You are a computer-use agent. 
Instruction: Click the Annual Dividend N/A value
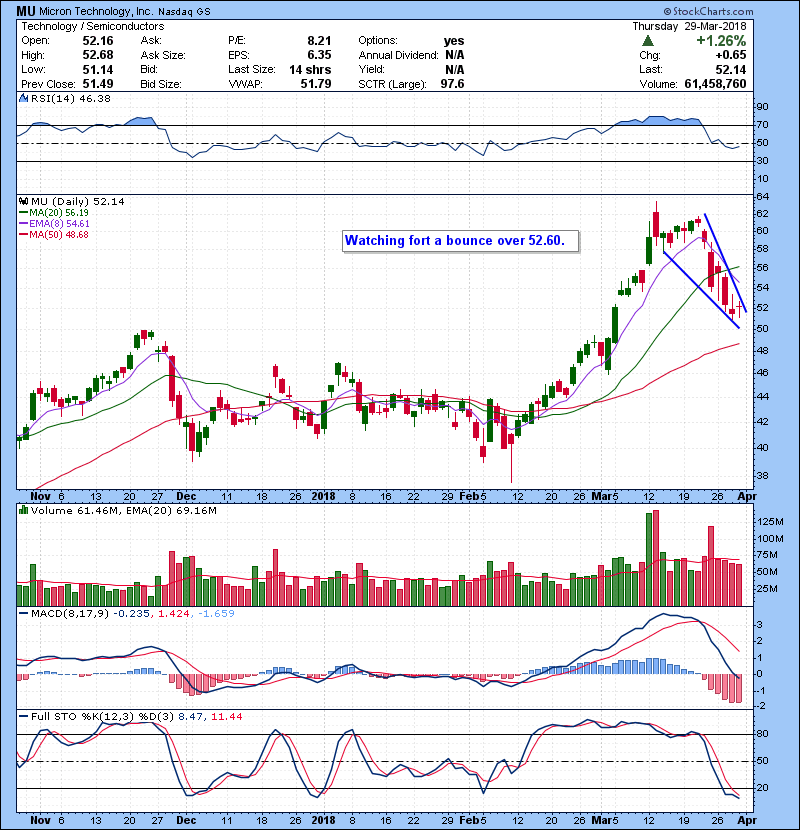click(455, 55)
